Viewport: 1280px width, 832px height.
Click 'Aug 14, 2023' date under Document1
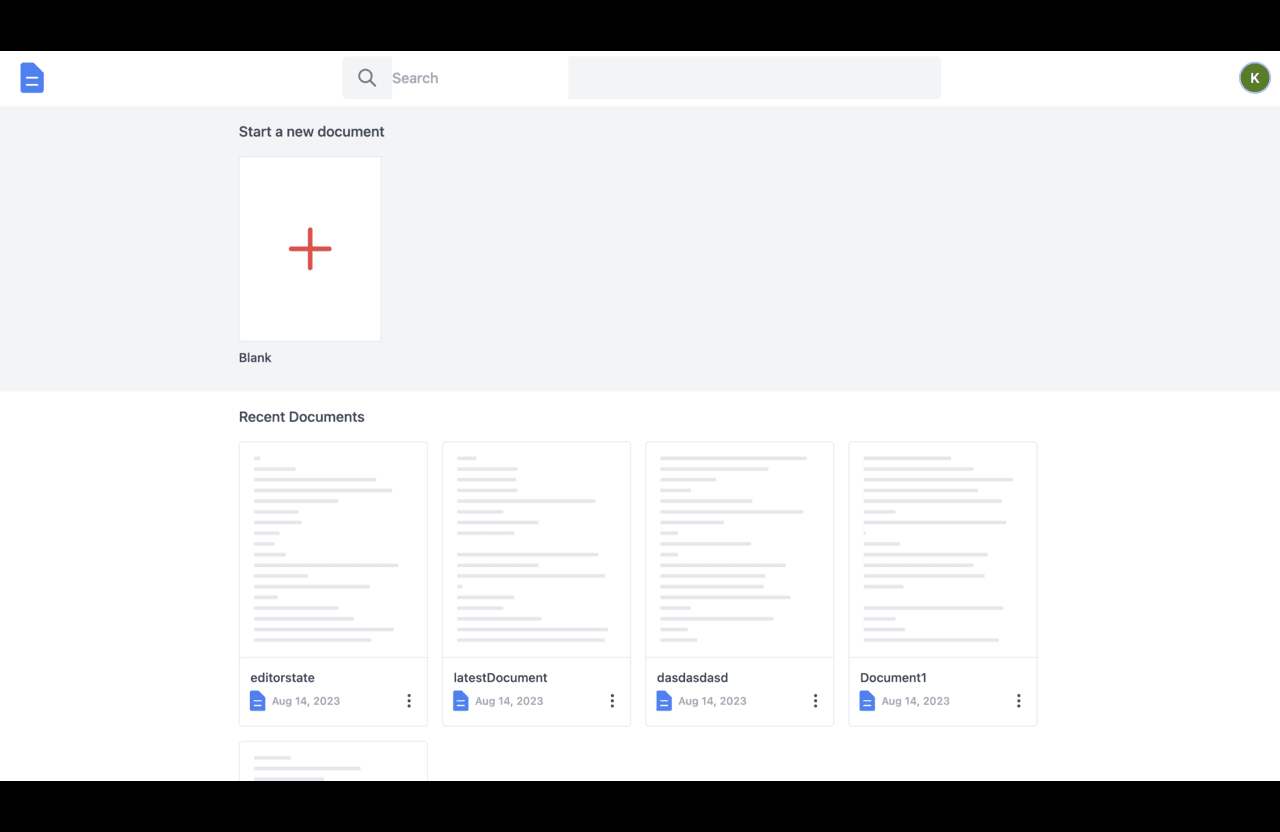916,701
